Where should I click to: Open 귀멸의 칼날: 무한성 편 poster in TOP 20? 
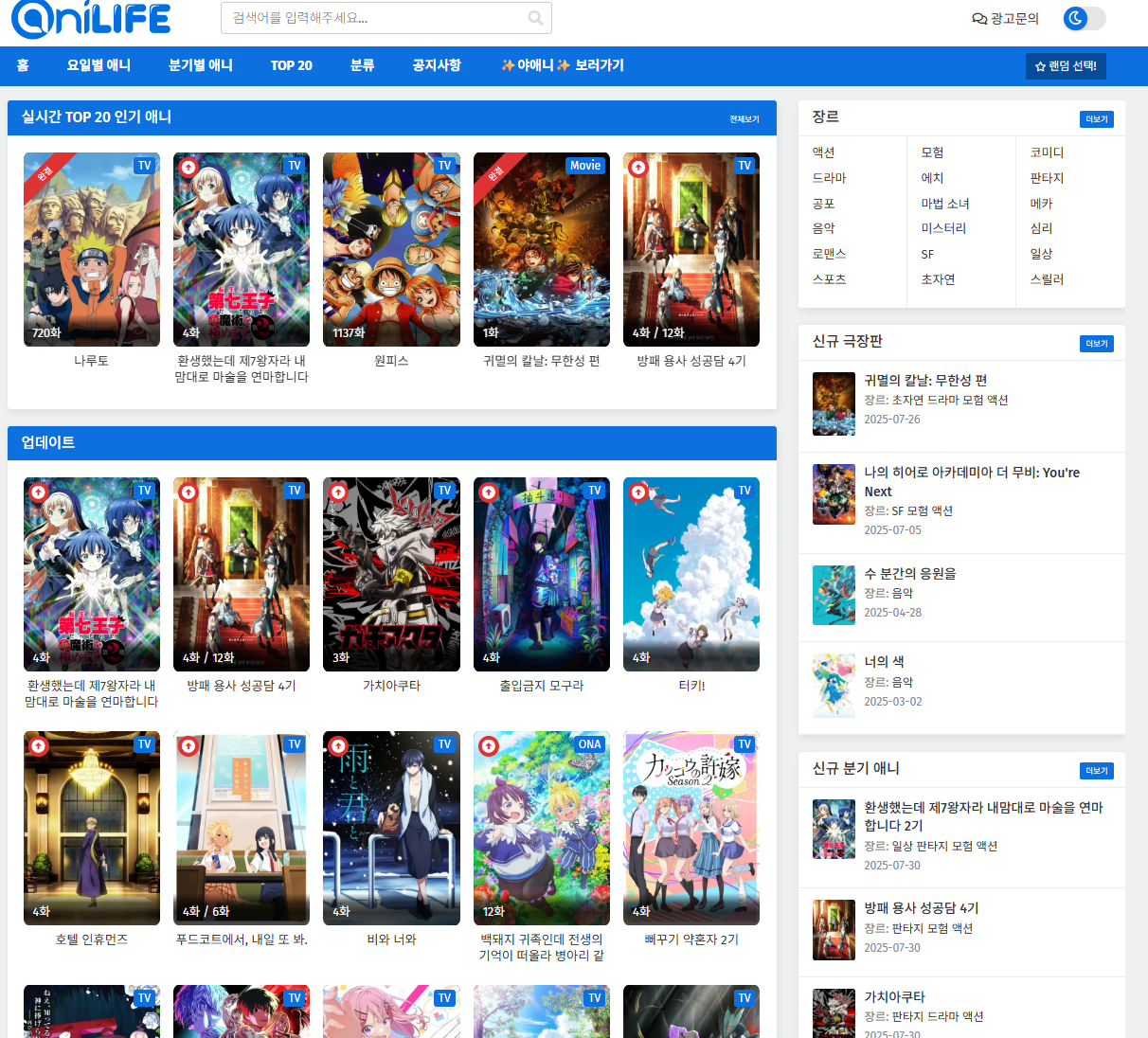click(542, 250)
